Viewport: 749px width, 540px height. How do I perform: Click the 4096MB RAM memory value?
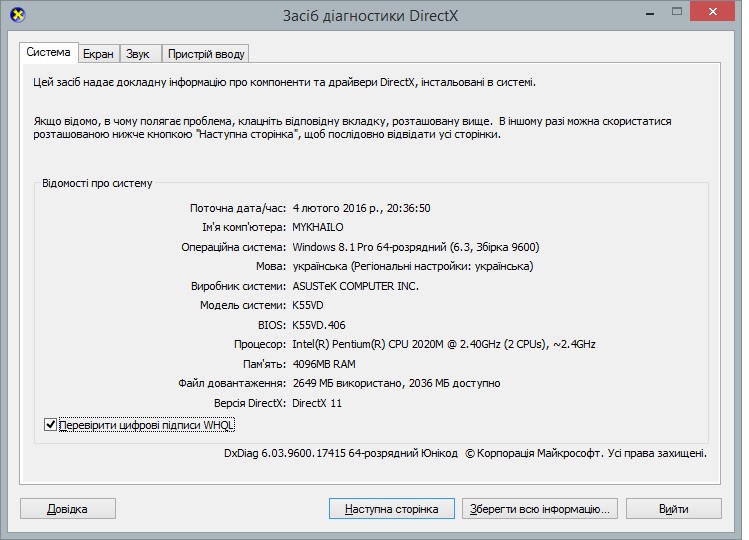click(x=324, y=364)
